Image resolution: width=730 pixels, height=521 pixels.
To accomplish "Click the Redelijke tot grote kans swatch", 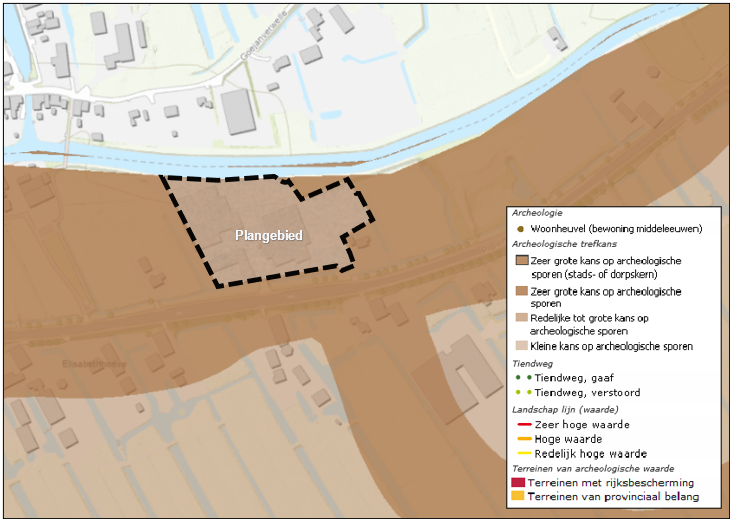I will point(521,318).
